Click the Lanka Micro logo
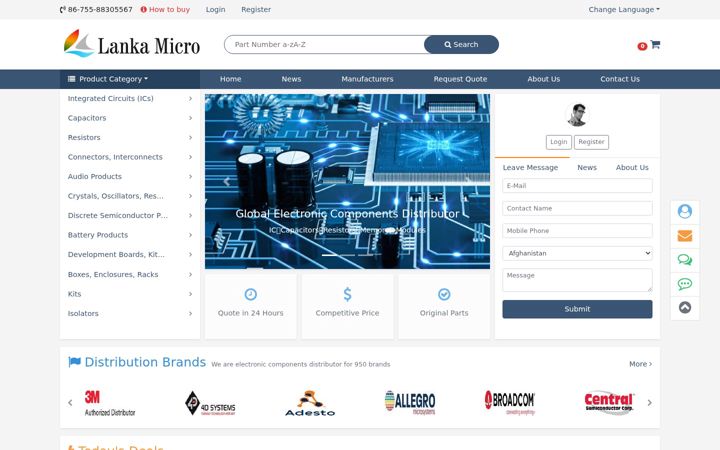This screenshot has height=450, width=720. [x=131, y=44]
